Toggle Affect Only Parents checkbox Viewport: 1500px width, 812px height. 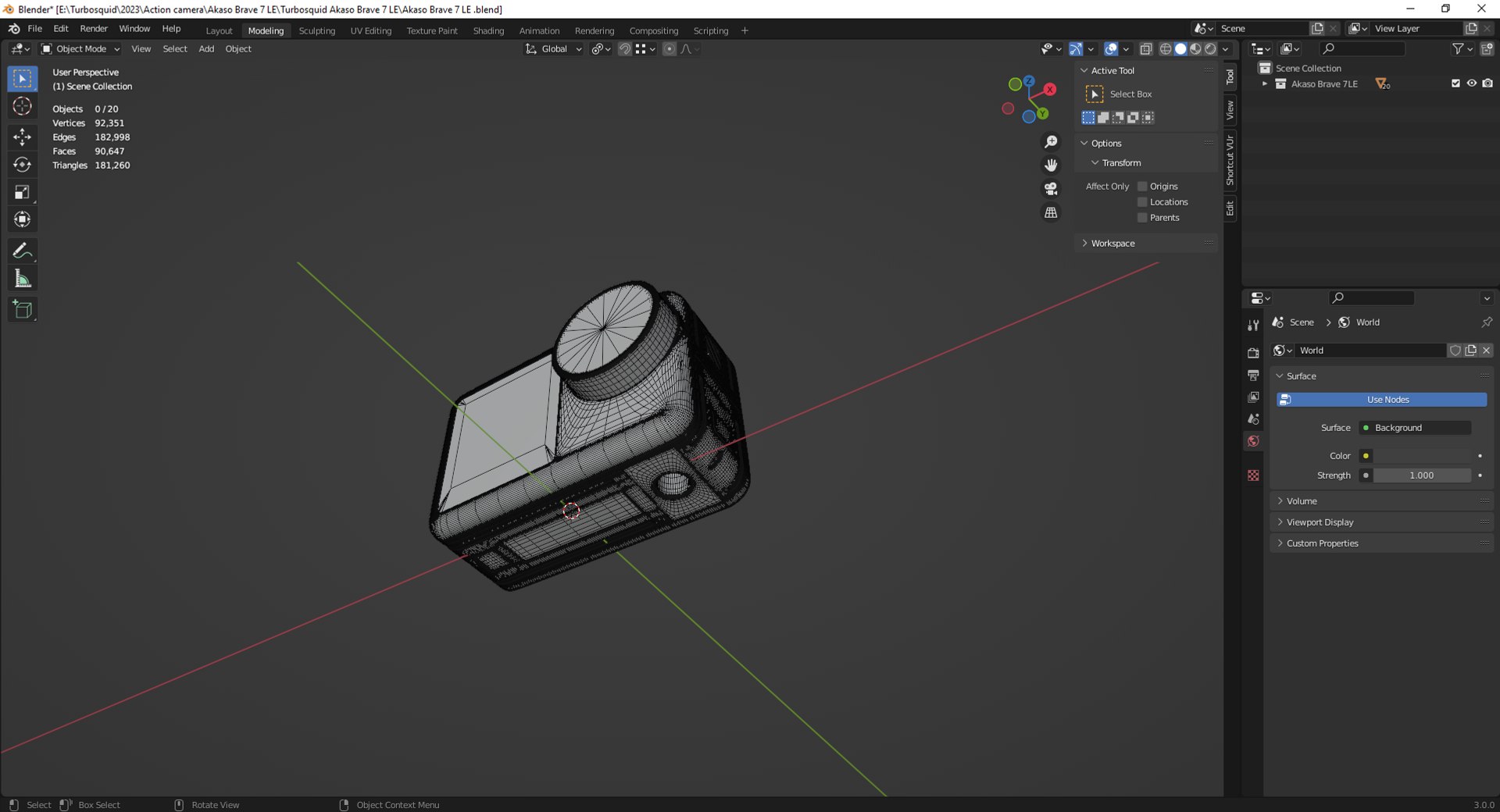1142,218
